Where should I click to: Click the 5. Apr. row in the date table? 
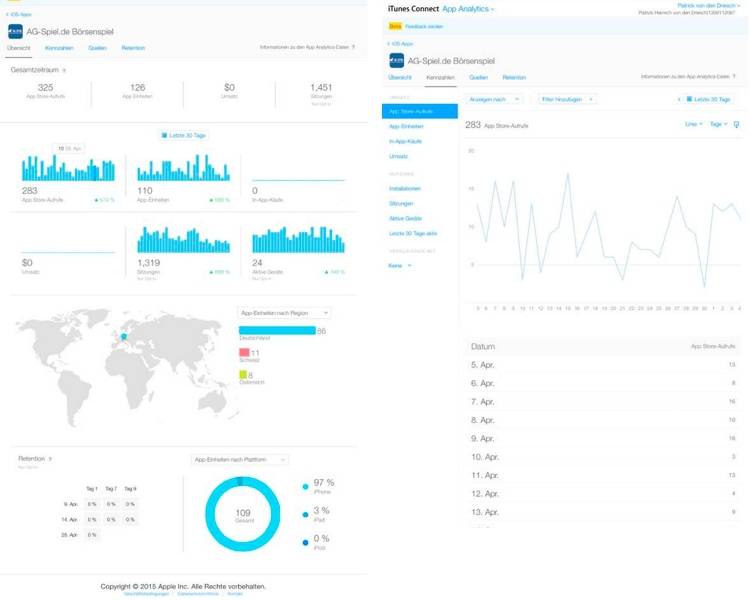(x=603, y=365)
